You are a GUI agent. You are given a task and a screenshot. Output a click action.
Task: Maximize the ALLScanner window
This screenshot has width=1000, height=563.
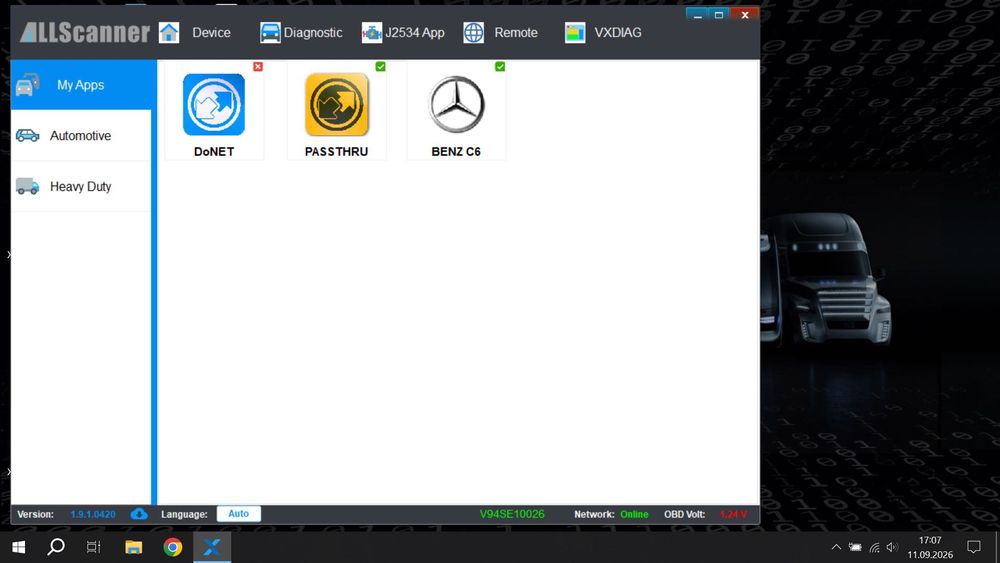pyautogui.click(x=719, y=15)
